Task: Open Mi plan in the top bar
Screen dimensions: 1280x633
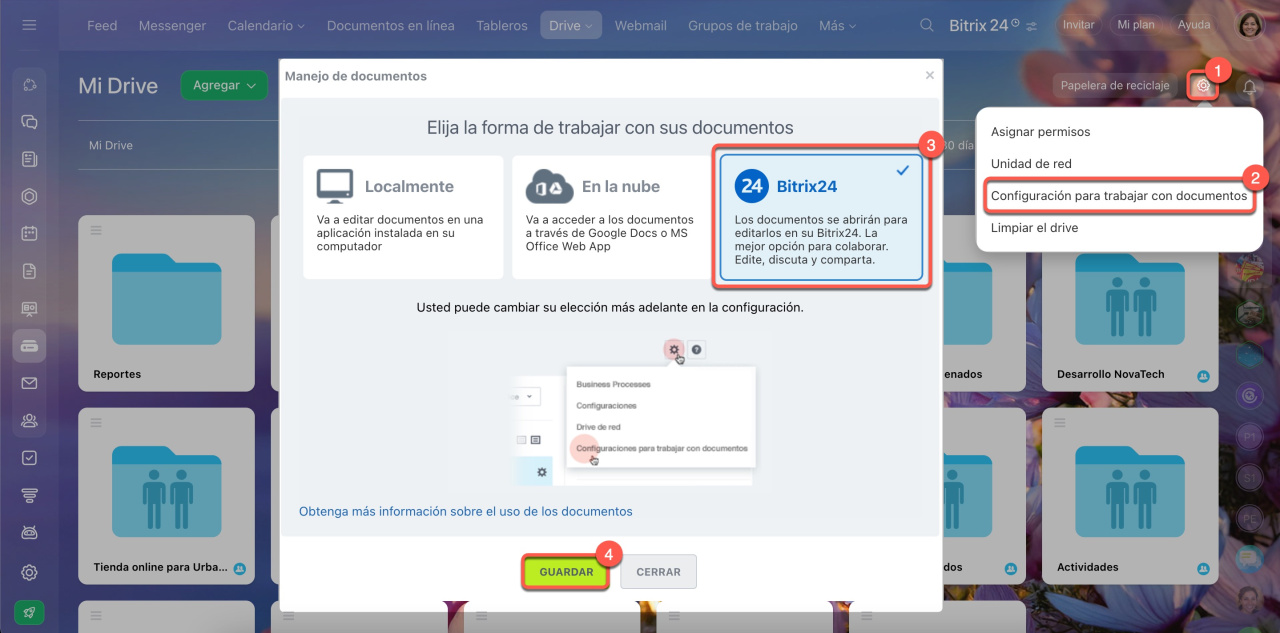Action: pyautogui.click(x=1136, y=25)
